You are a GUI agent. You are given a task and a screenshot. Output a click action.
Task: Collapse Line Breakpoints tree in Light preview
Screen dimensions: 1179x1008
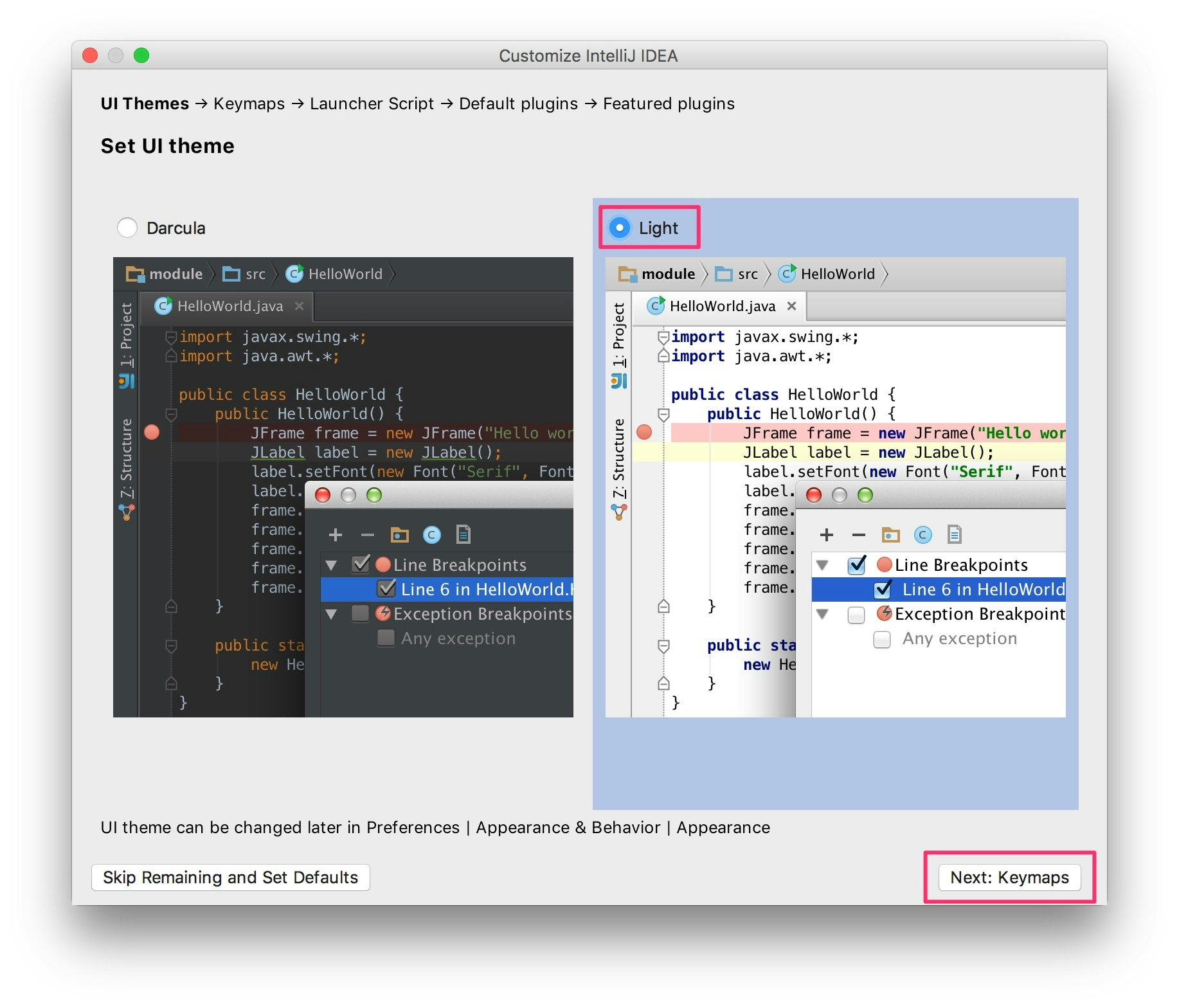822,565
